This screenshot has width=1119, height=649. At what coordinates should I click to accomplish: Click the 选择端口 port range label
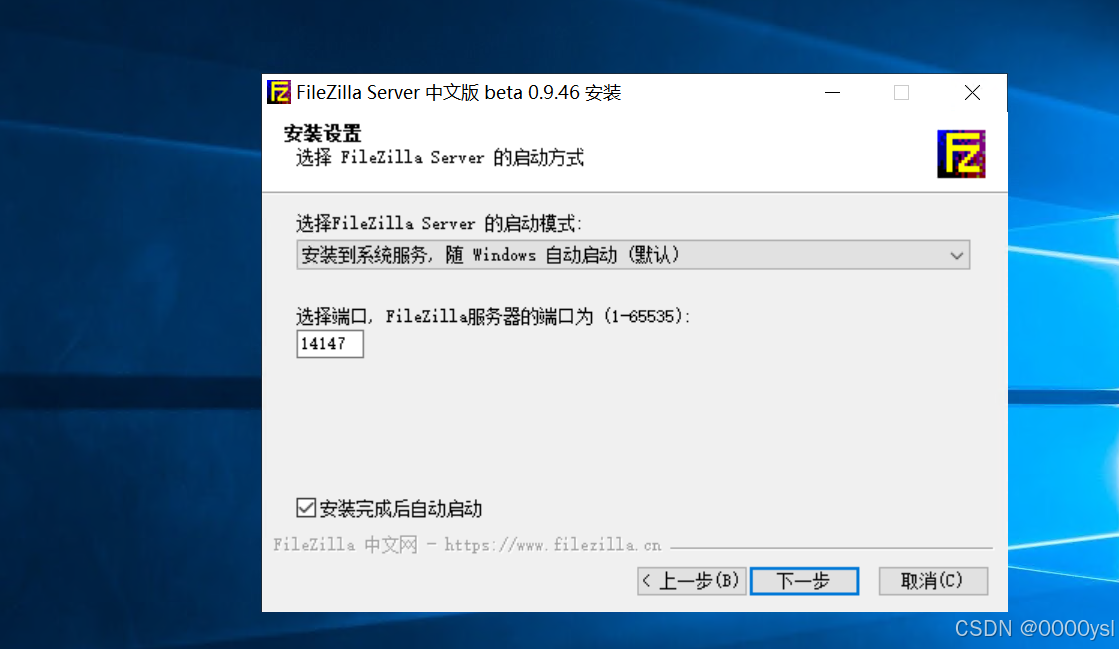coord(493,316)
